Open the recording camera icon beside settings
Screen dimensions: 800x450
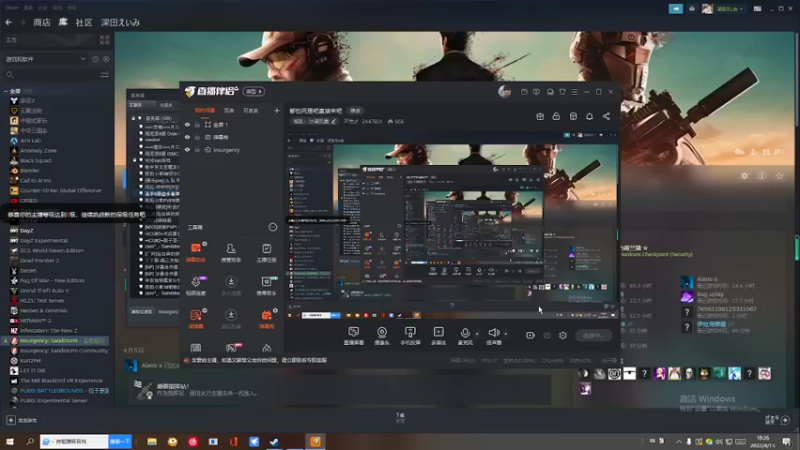pos(530,335)
